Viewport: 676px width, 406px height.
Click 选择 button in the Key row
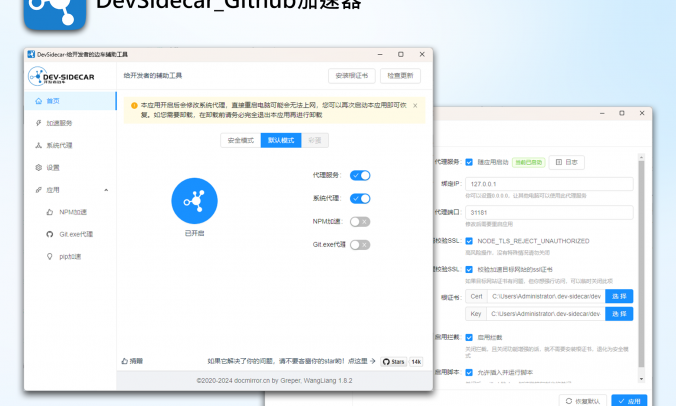coord(619,314)
